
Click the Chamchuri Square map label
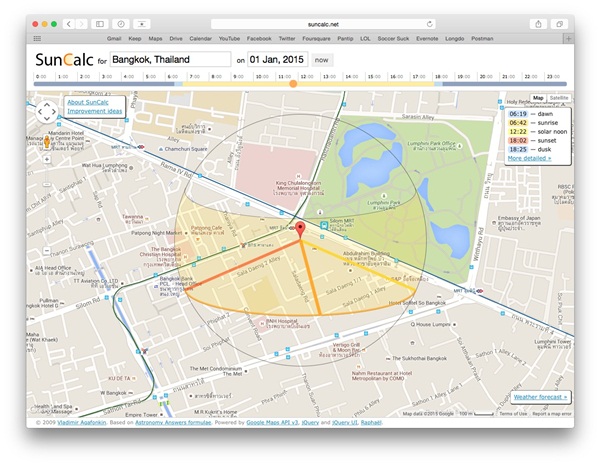[x=186, y=149]
